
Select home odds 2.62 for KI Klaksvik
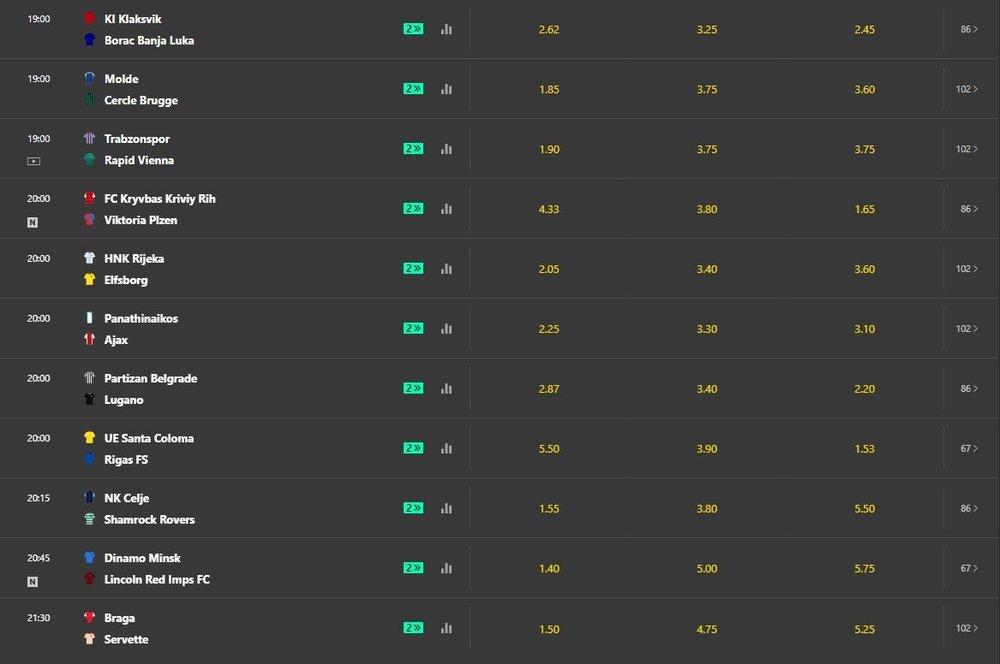point(549,29)
